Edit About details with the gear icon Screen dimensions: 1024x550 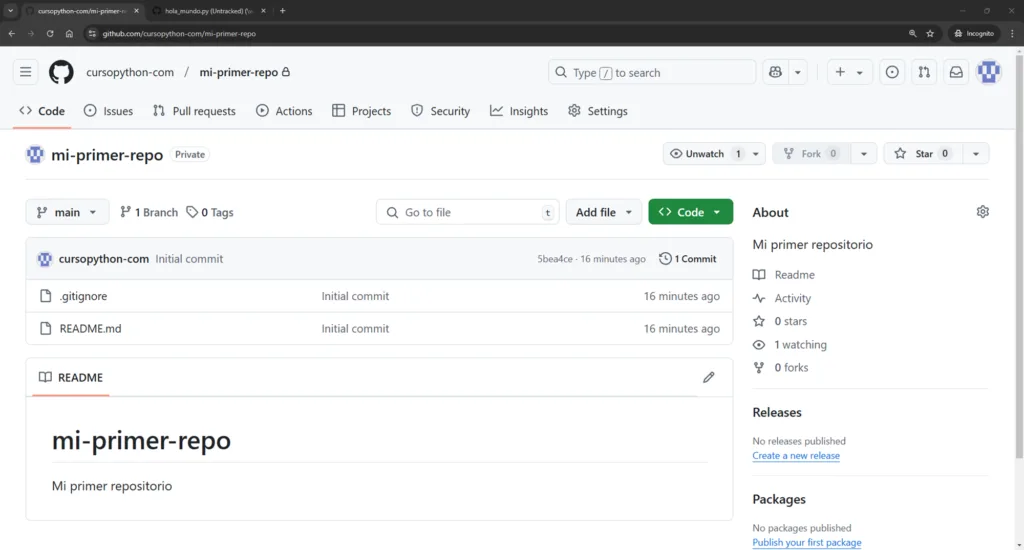pyautogui.click(x=982, y=212)
